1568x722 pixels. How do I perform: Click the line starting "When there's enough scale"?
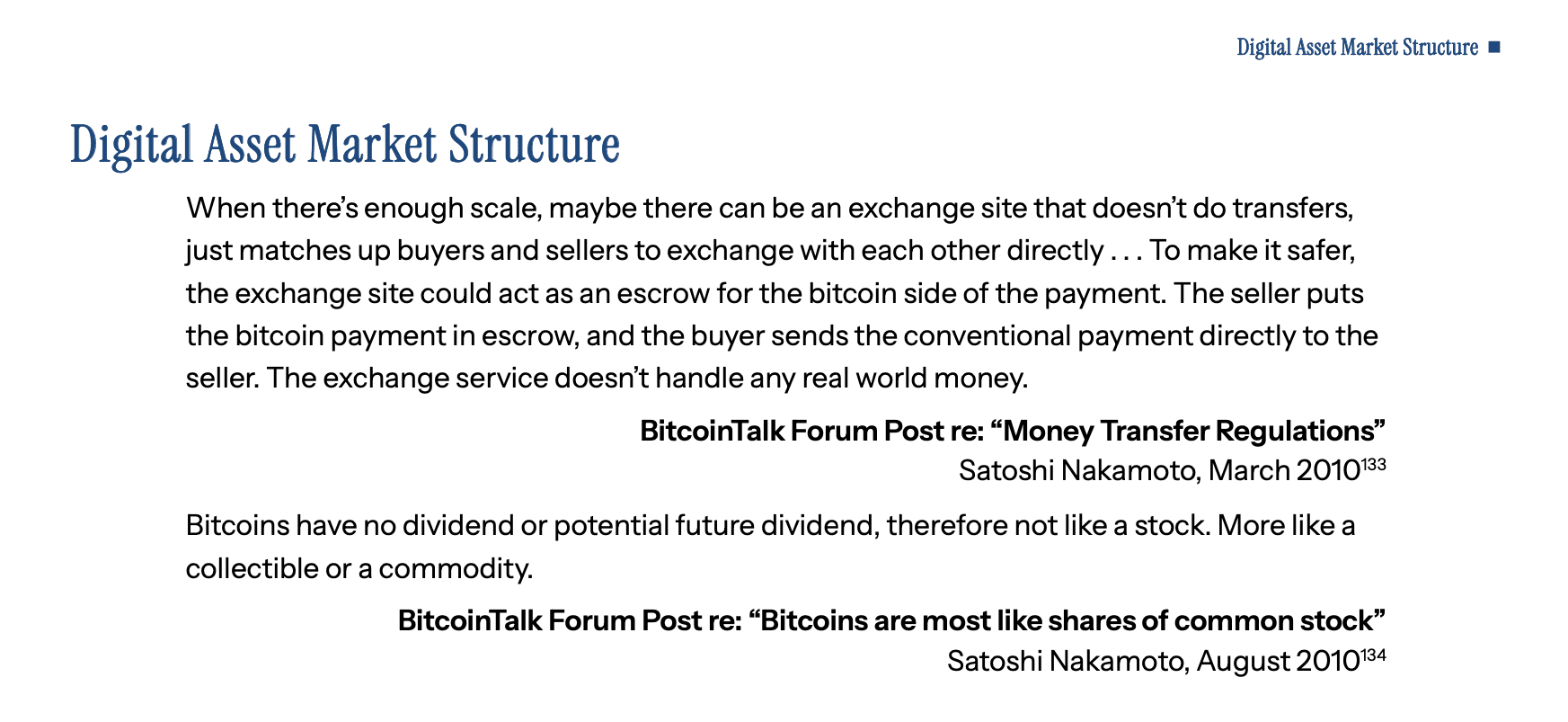tap(769, 209)
